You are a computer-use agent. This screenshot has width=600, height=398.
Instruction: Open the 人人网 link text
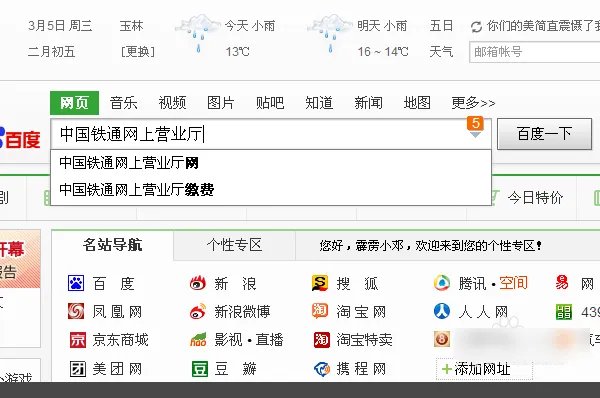(x=483, y=312)
